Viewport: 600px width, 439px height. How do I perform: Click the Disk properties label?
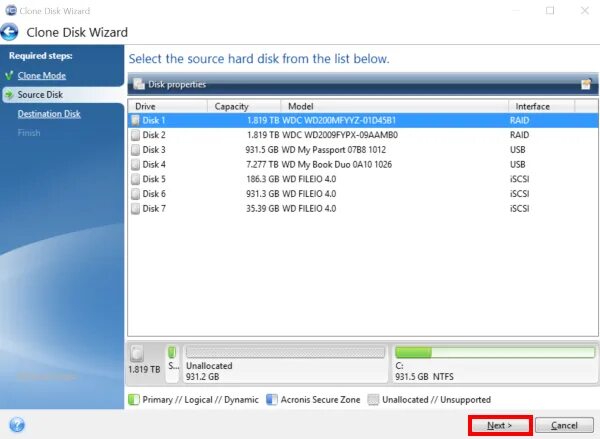tap(177, 84)
